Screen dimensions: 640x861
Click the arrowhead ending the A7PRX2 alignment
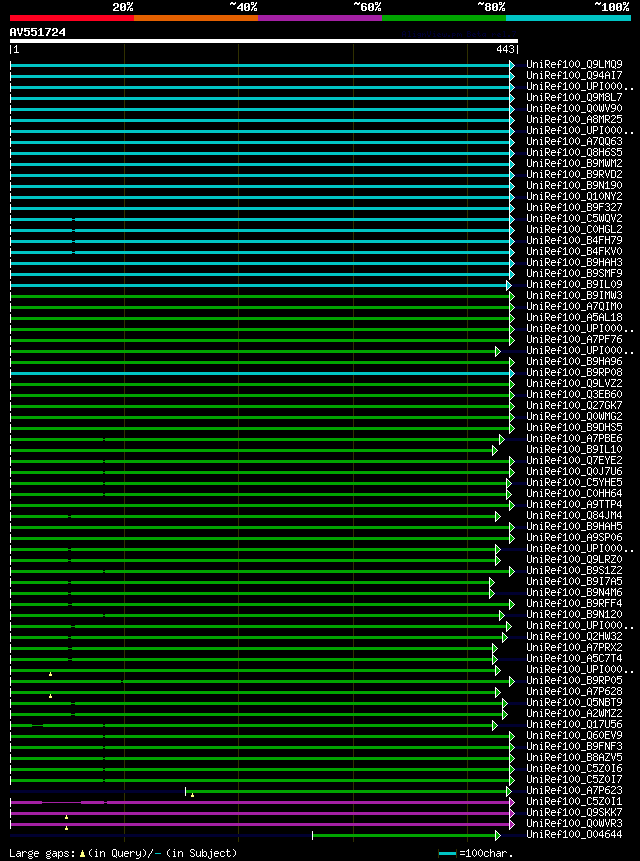click(x=495, y=648)
